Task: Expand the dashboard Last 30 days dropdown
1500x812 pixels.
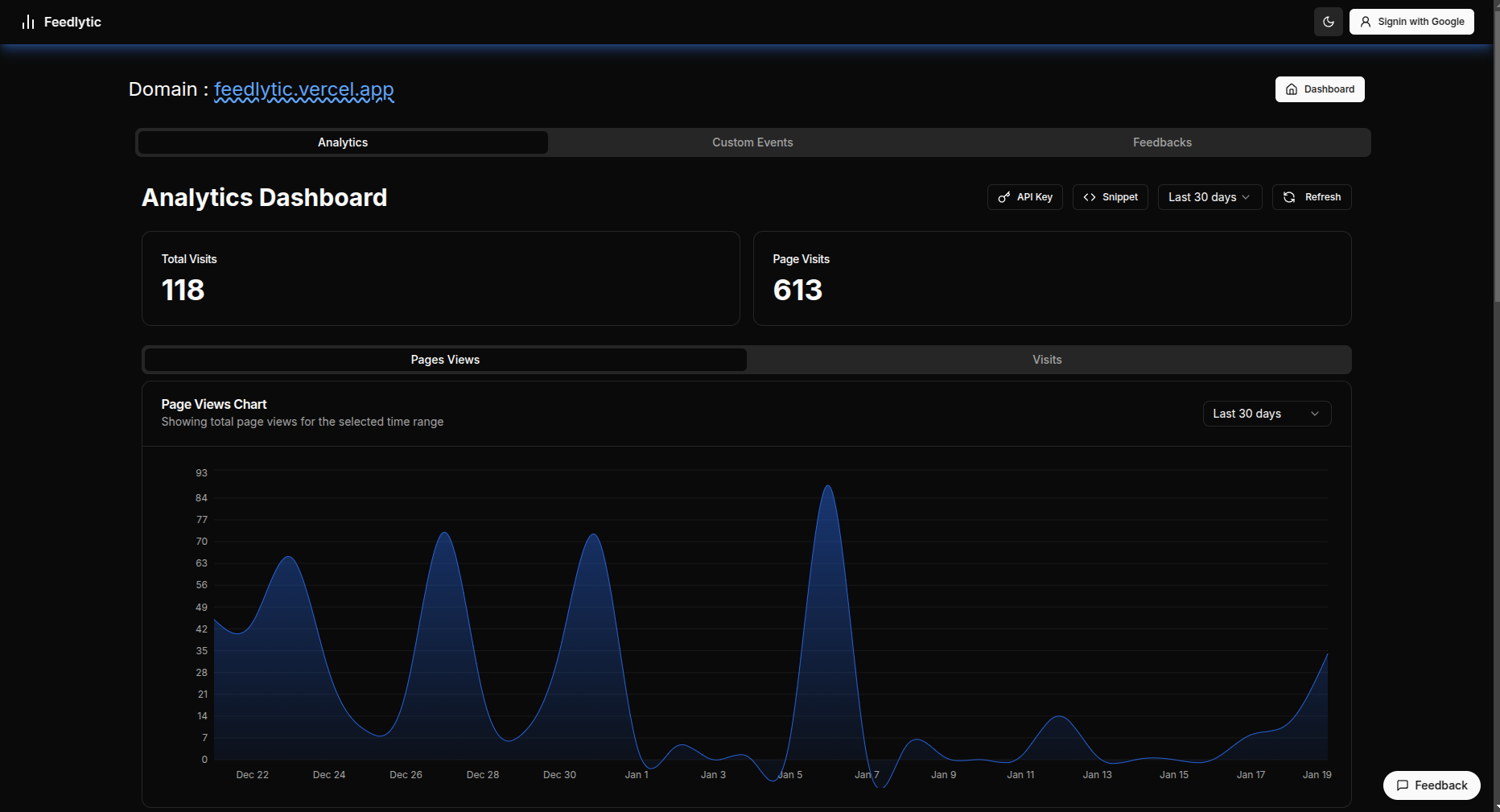Action: coord(1209,197)
